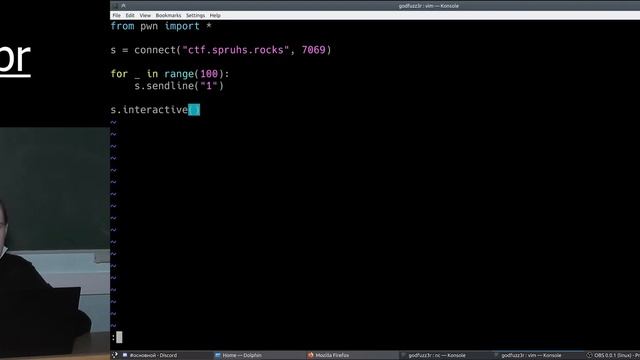Click the vim command line prompt at bottom

[117, 337]
